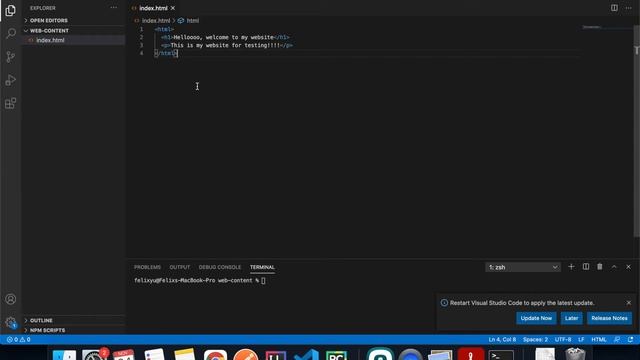Open the Accounts menu icon
Viewport: 640px width, 360px height.
coord(11,299)
